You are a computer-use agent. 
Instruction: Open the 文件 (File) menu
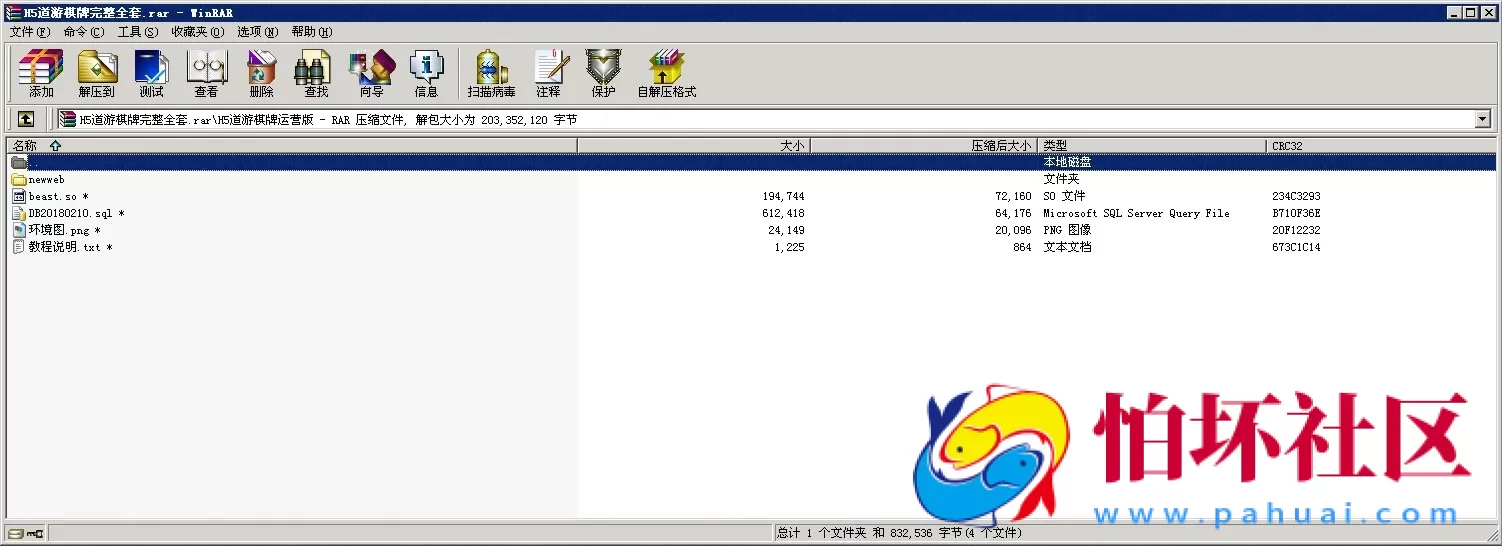click(x=29, y=32)
